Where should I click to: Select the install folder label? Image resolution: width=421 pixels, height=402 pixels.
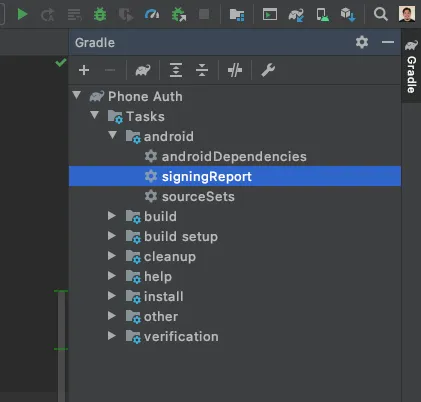pyautogui.click(x=164, y=297)
